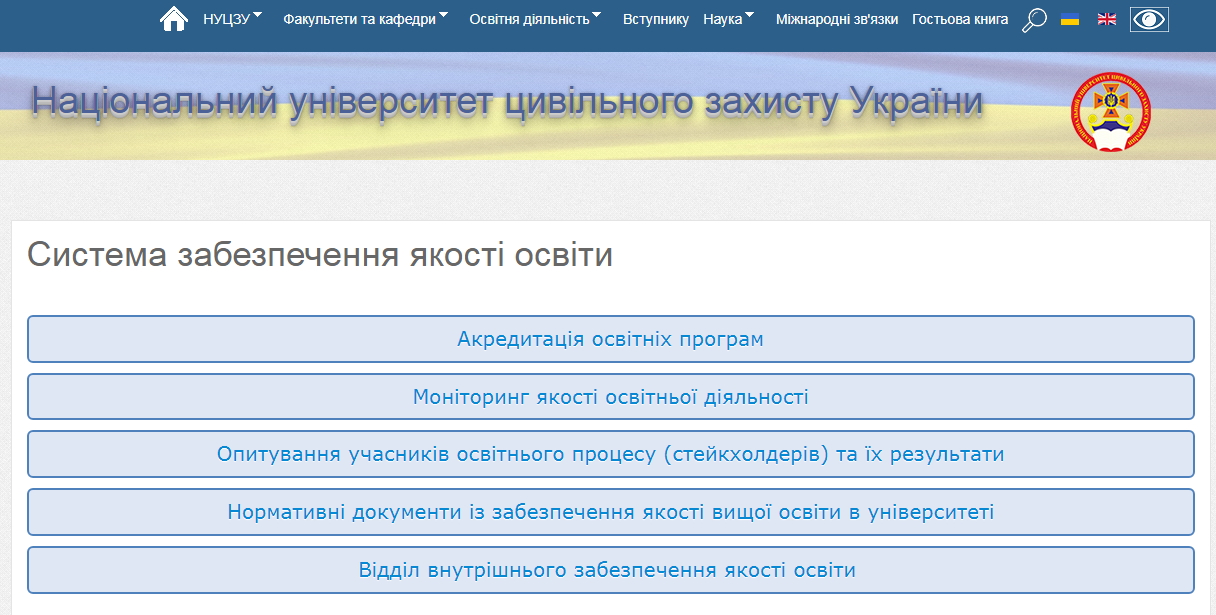Open the Вступнику menu item

coord(655,19)
